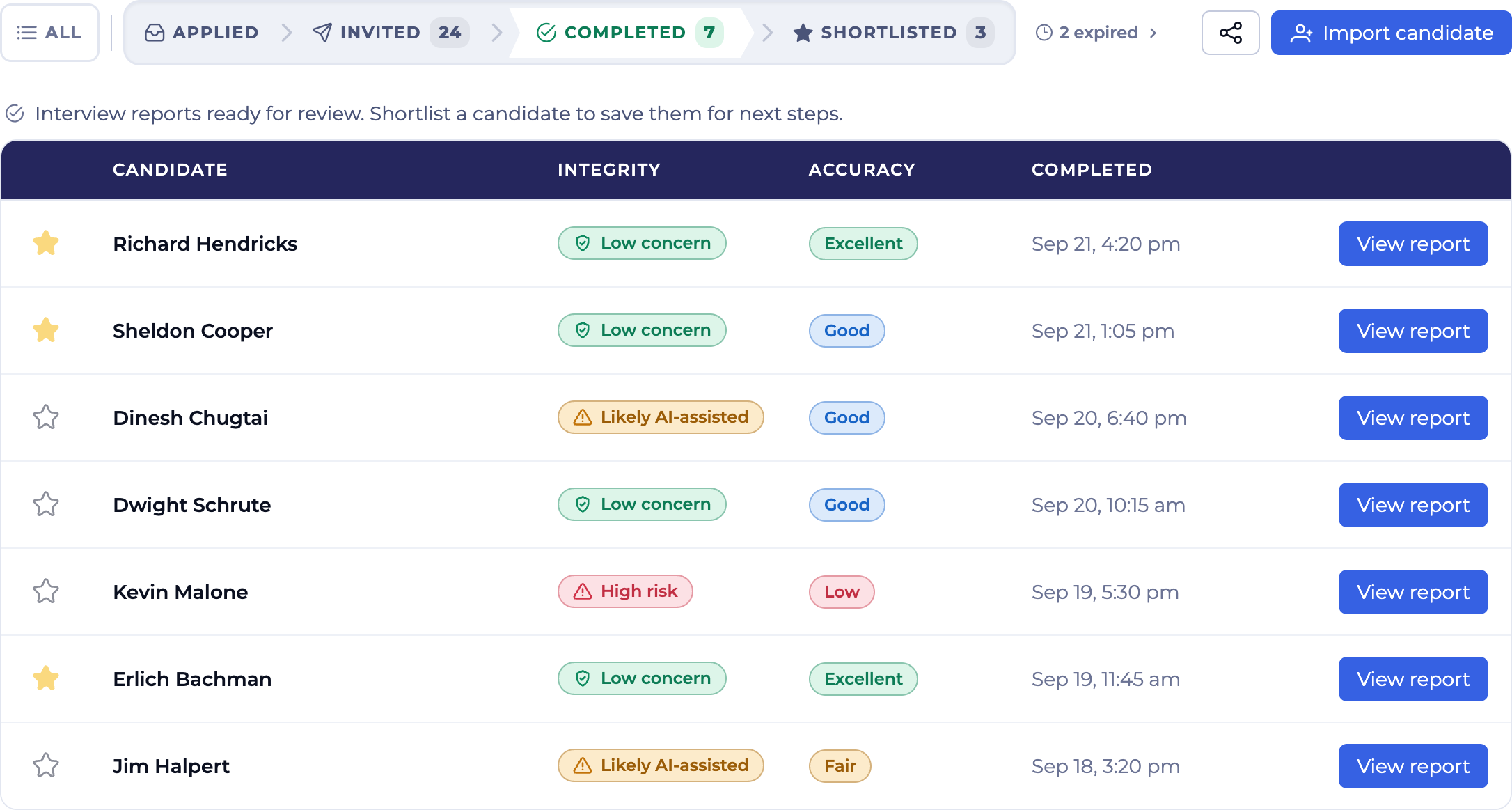
Task: Click Richard Hendricks' Low concern badge
Action: pyautogui.click(x=642, y=243)
